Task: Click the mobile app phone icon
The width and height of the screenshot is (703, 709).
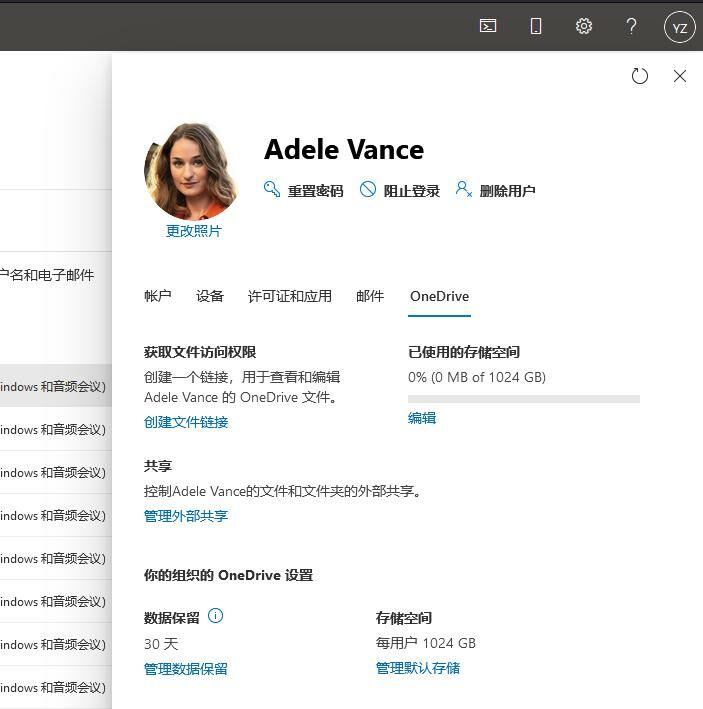Action: (x=536, y=27)
